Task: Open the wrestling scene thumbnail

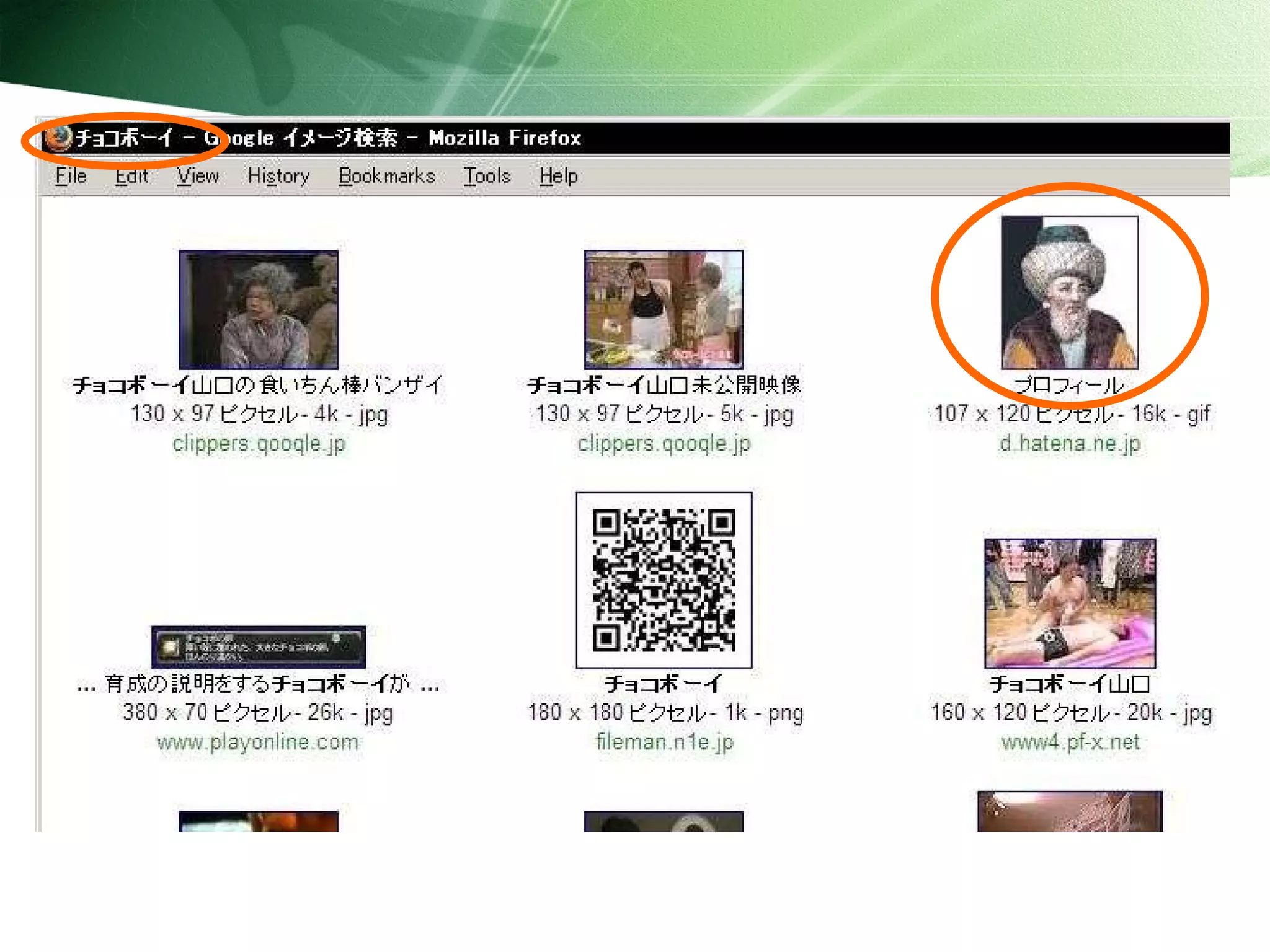Action: click(1070, 602)
